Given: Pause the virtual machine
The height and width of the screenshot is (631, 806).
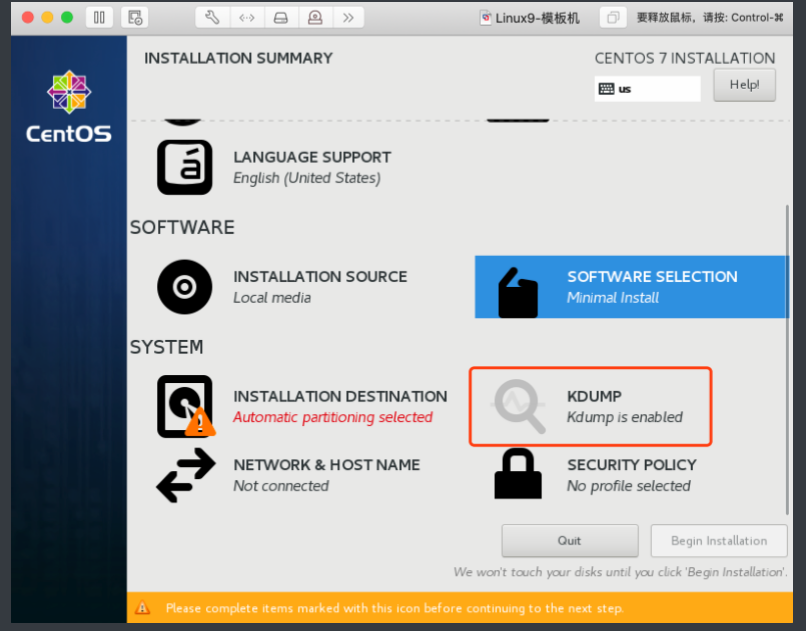Looking at the screenshot, I should tap(99, 18).
